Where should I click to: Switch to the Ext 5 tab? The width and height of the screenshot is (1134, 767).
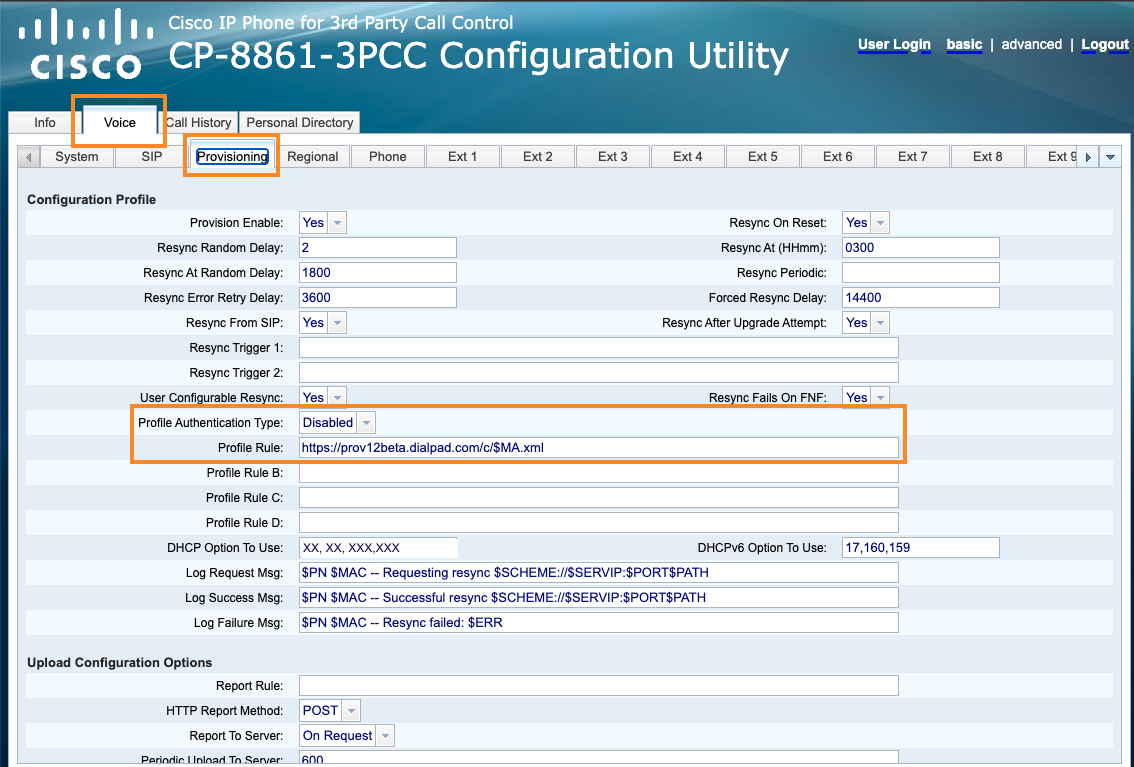[763, 157]
